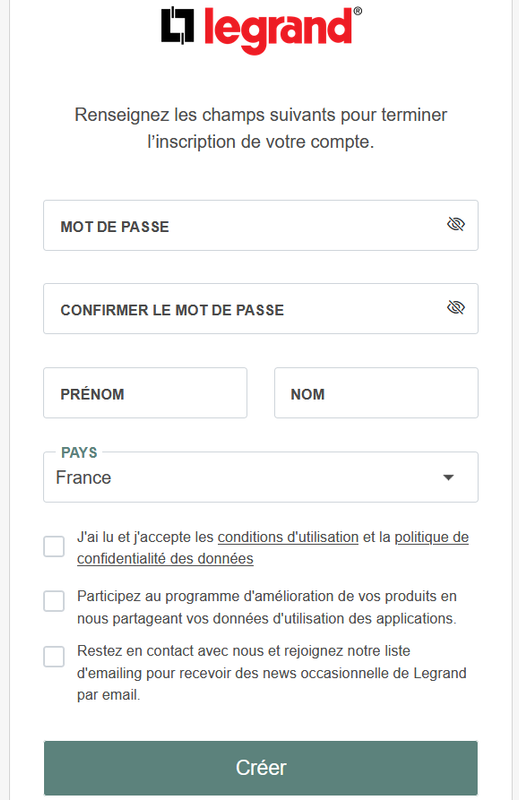The height and width of the screenshot is (800, 519).
Task: Open the Pays dropdown arrow
Action: coord(448,478)
